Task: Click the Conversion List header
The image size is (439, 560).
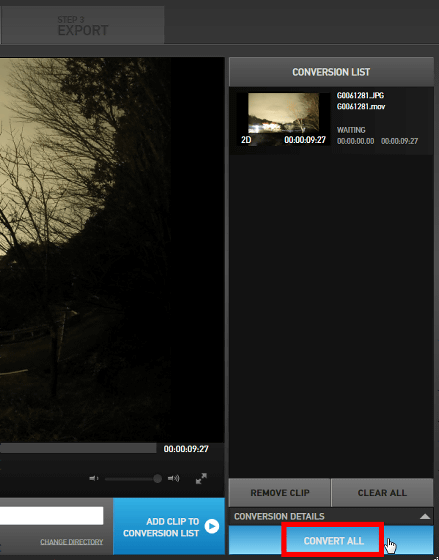Action: [331, 72]
